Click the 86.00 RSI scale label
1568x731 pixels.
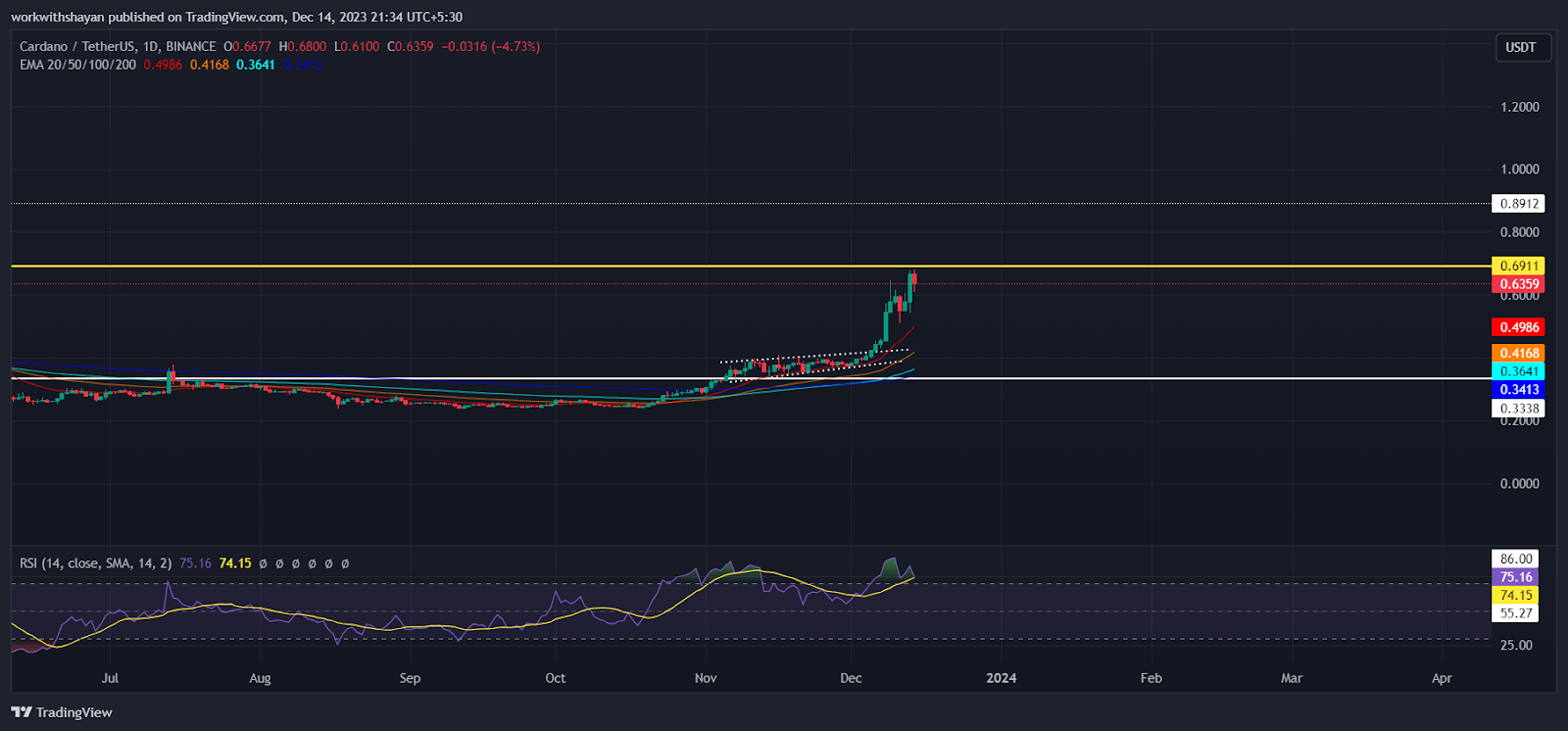click(1516, 559)
